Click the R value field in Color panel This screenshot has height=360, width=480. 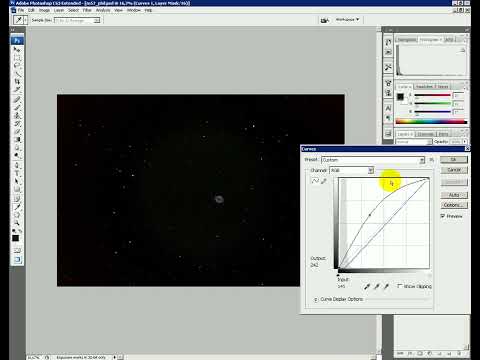click(458, 95)
